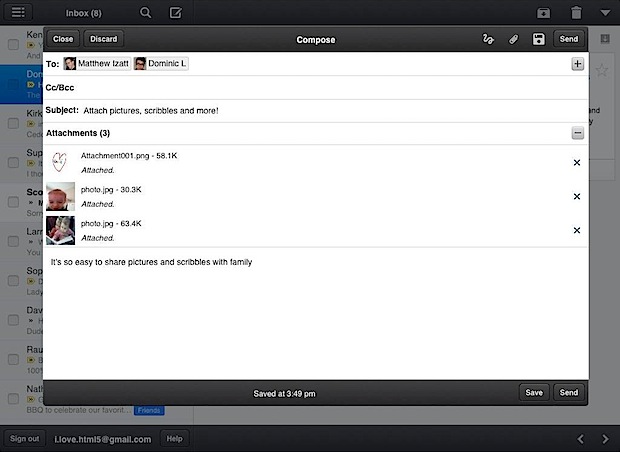
Task: Collapse the Attachments section with minus button
Action: (x=577, y=133)
